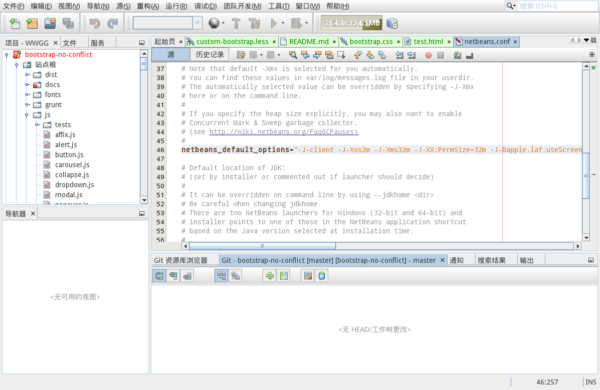Toggle Git list view display button

coord(222,276)
